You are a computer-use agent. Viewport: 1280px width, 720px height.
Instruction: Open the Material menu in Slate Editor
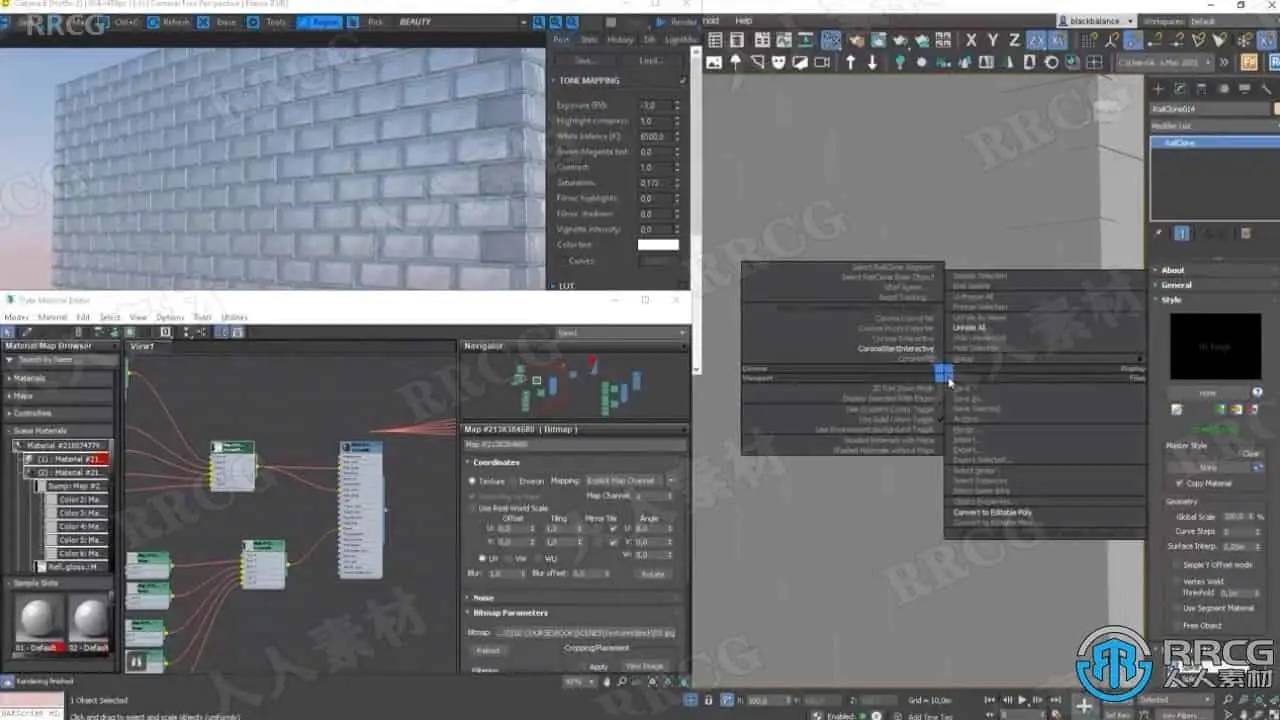tap(52, 317)
